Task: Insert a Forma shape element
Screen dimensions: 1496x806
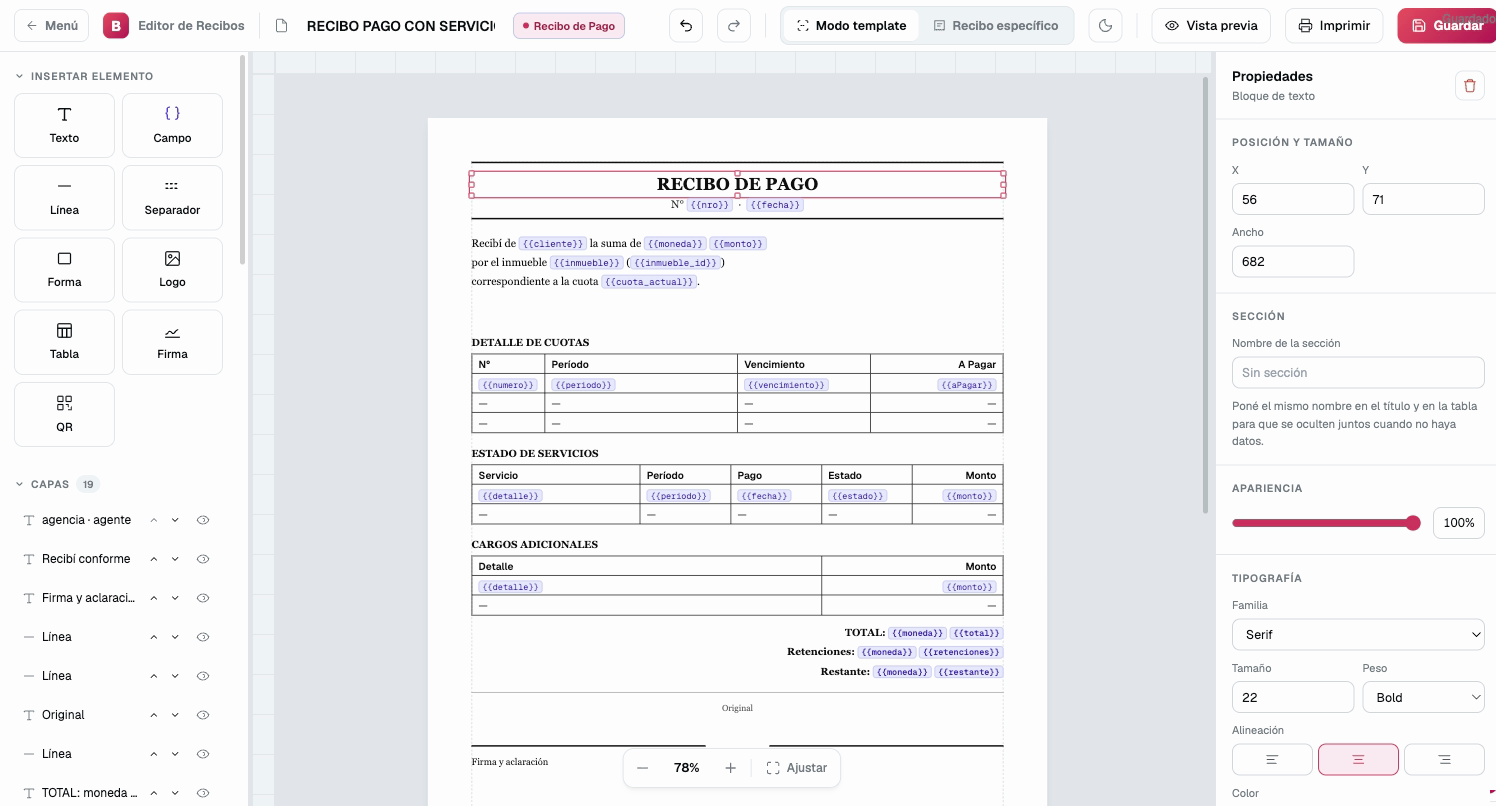Action: [x=64, y=270]
